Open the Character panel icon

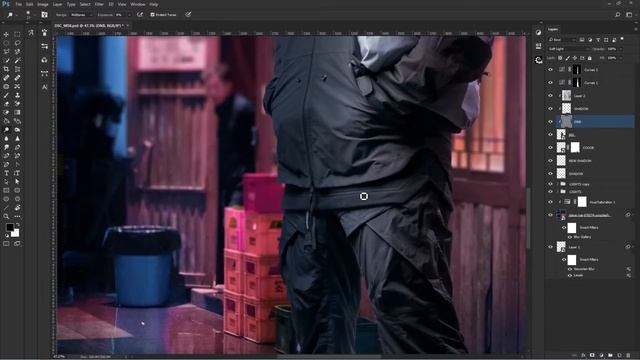[44, 87]
